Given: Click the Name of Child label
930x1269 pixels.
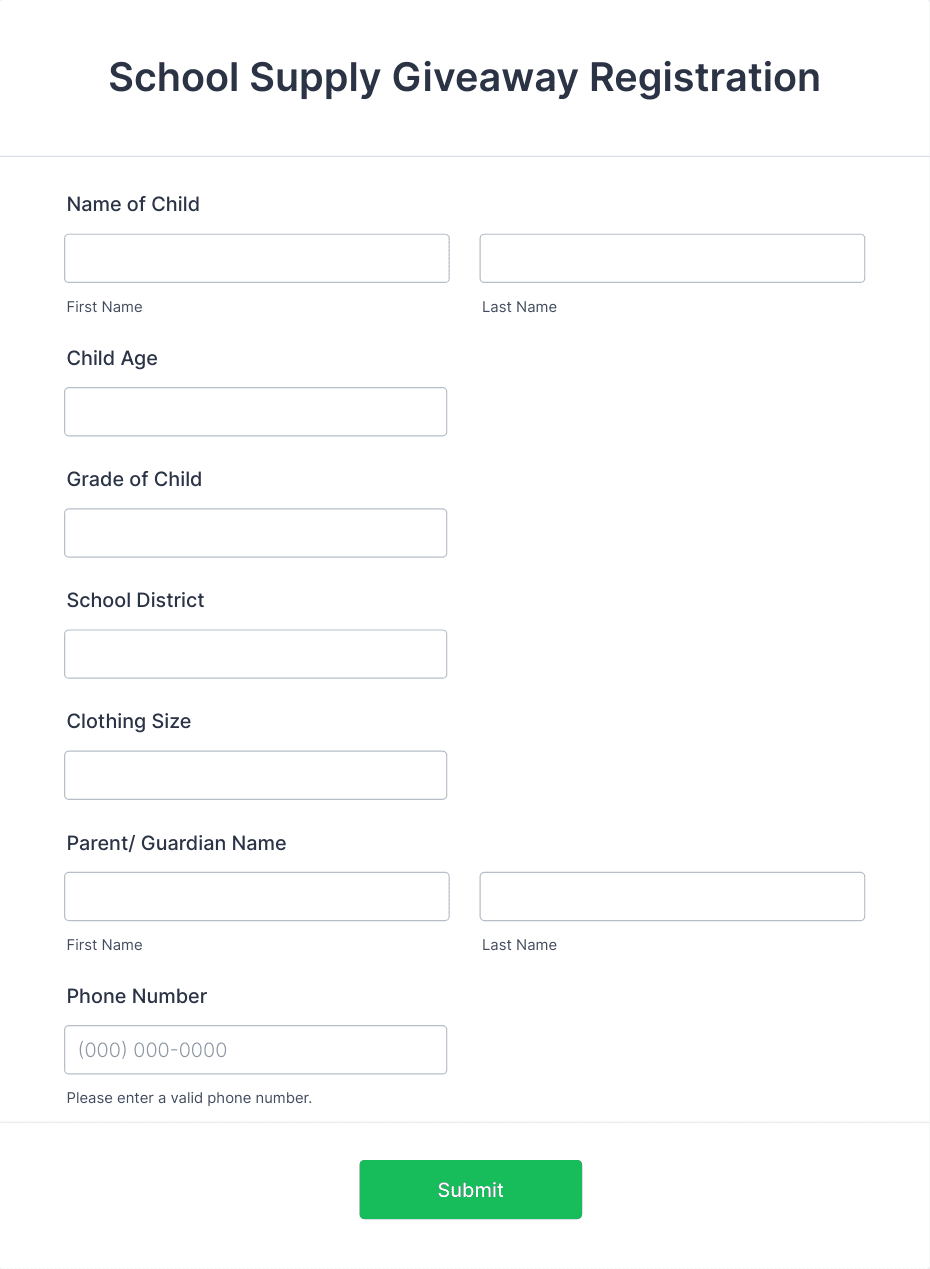Looking at the screenshot, I should click(x=133, y=204).
